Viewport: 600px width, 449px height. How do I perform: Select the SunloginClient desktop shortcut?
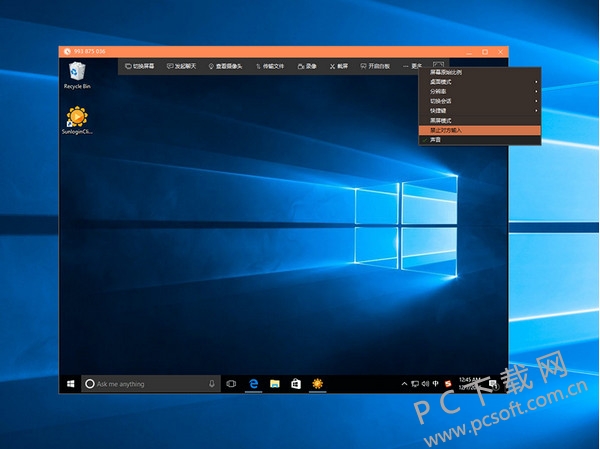(77, 120)
